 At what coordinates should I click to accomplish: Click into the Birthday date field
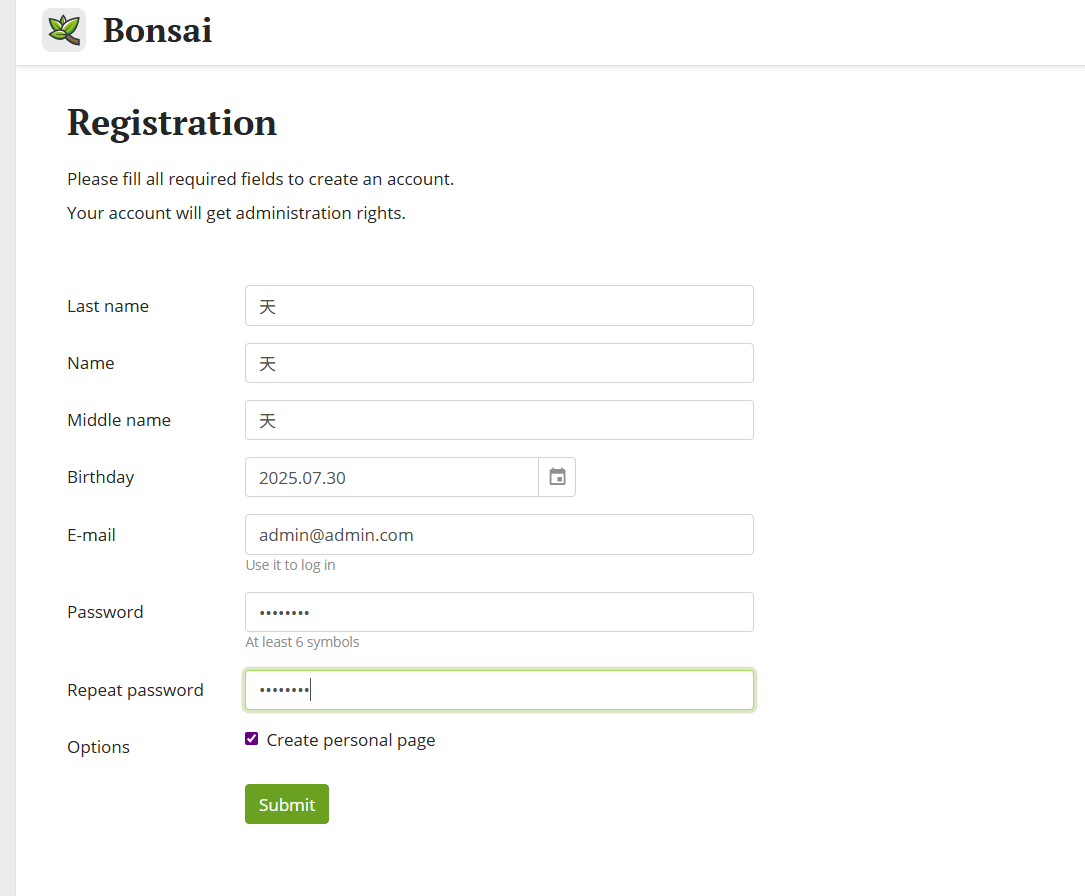click(392, 477)
